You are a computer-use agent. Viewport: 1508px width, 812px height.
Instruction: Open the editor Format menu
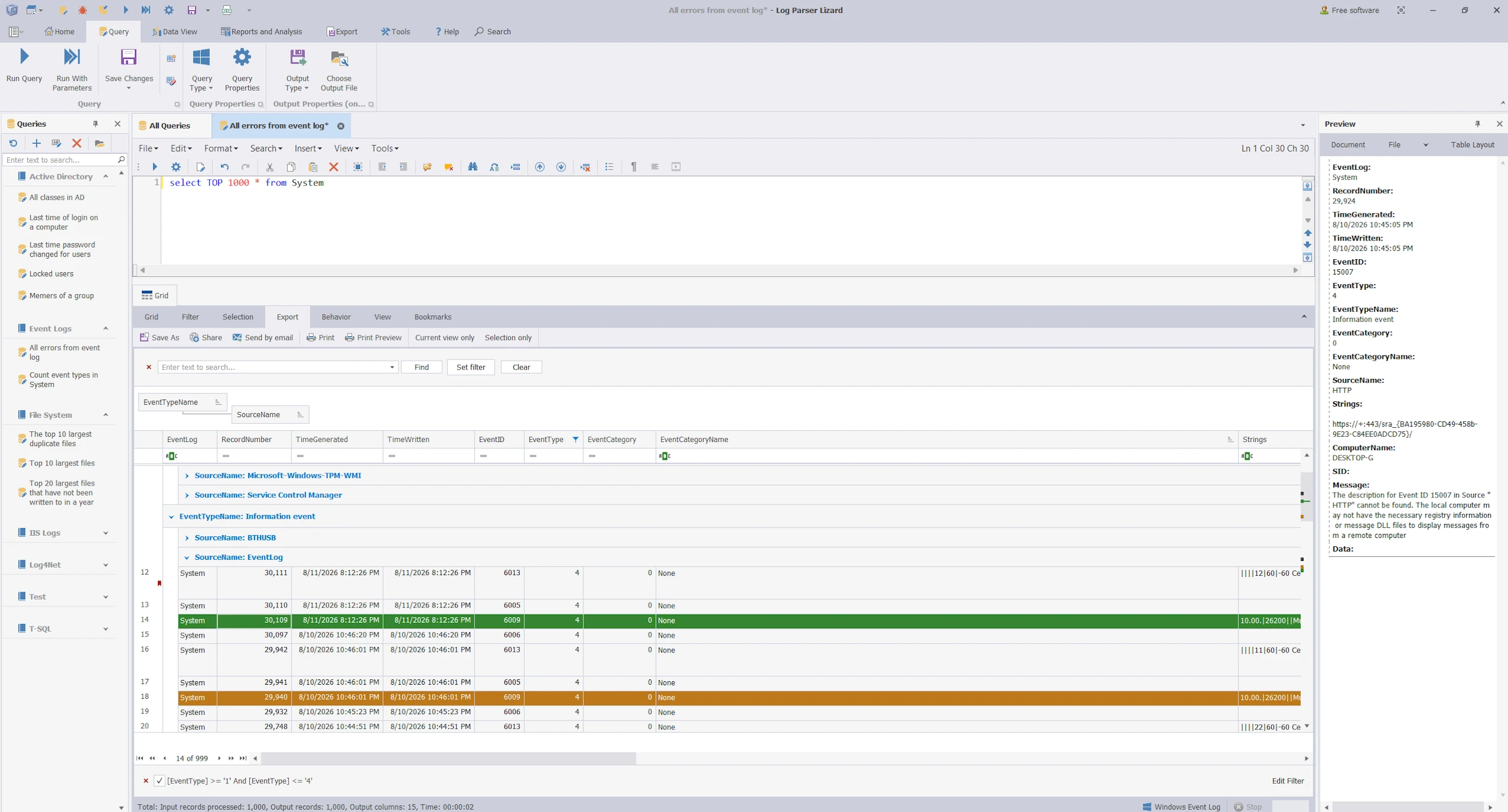[x=220, y=148]
